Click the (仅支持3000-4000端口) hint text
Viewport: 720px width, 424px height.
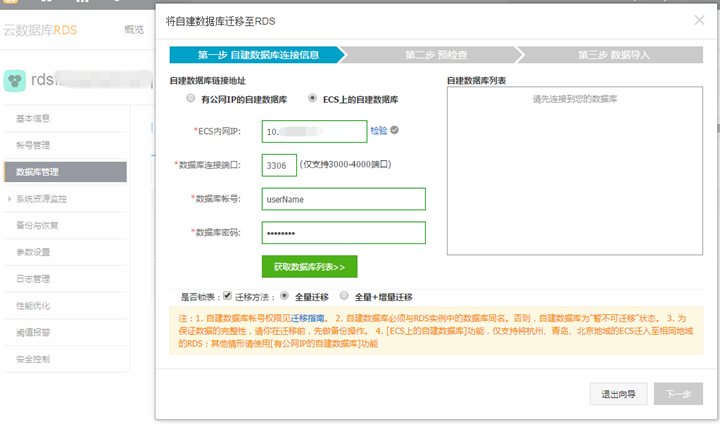(345, 164)
